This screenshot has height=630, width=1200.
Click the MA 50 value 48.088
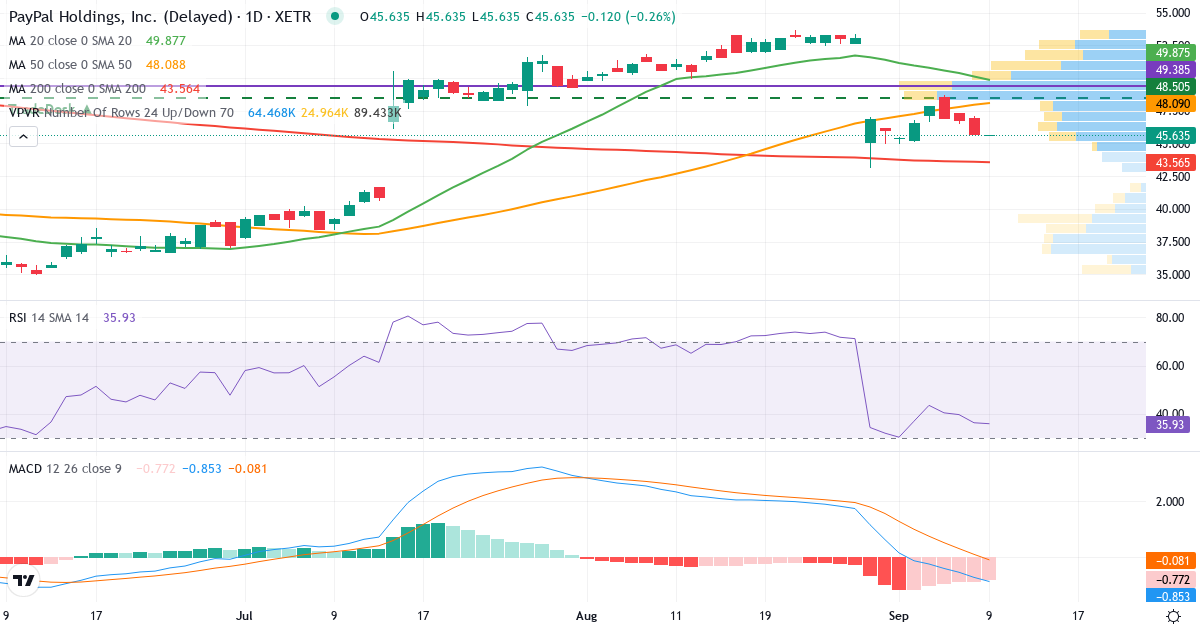[165, 64]
